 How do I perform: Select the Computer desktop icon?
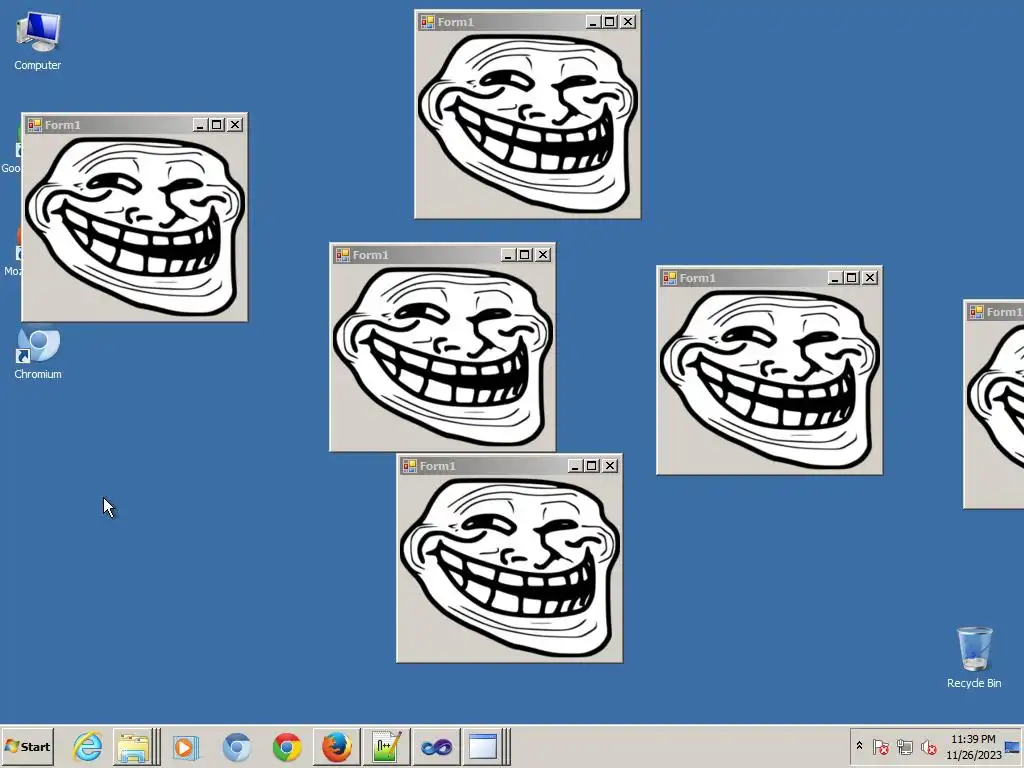37,40
